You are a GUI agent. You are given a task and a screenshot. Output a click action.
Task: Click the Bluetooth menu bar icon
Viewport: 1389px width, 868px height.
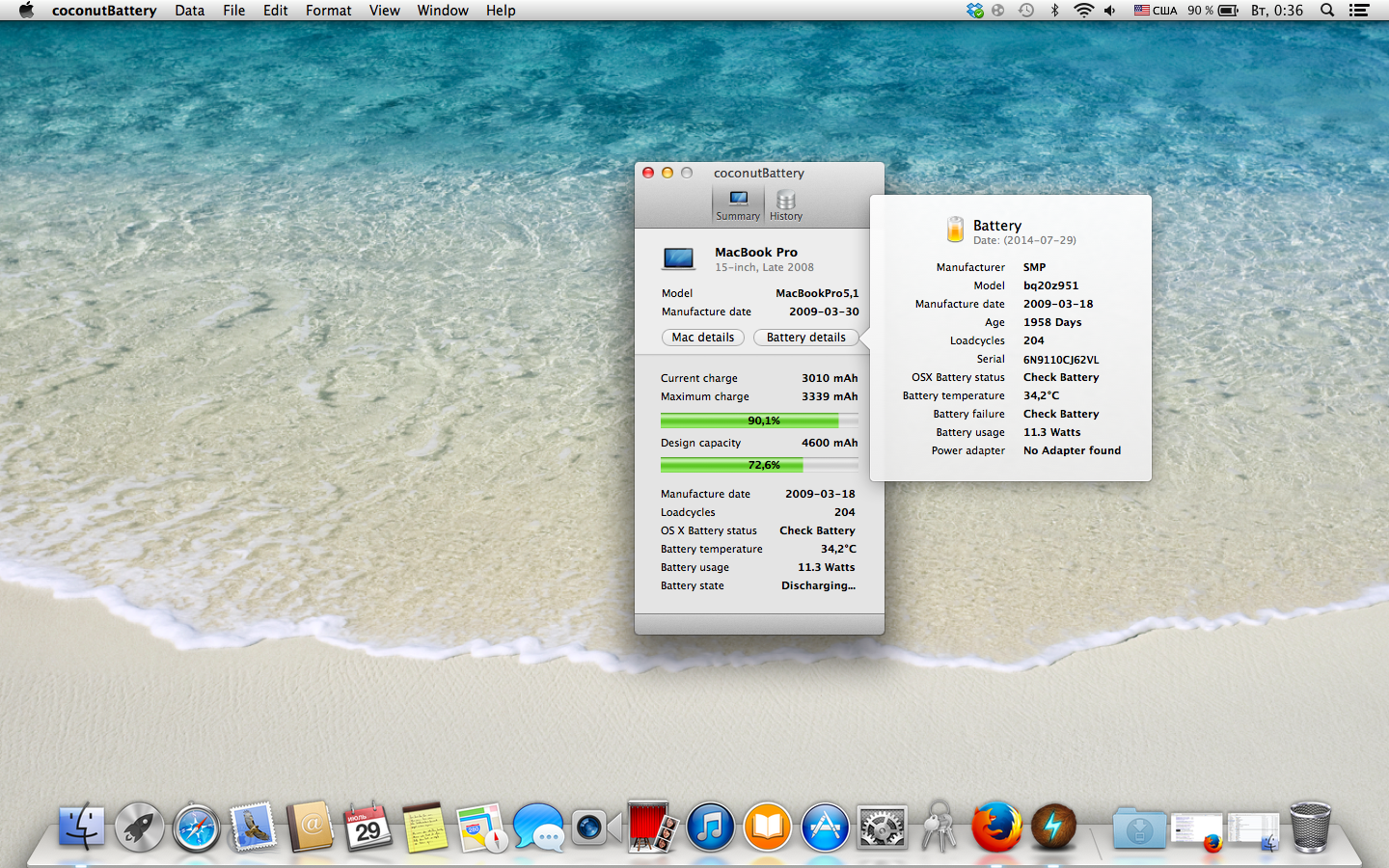pyautogui.click(x=1054, y=11)
